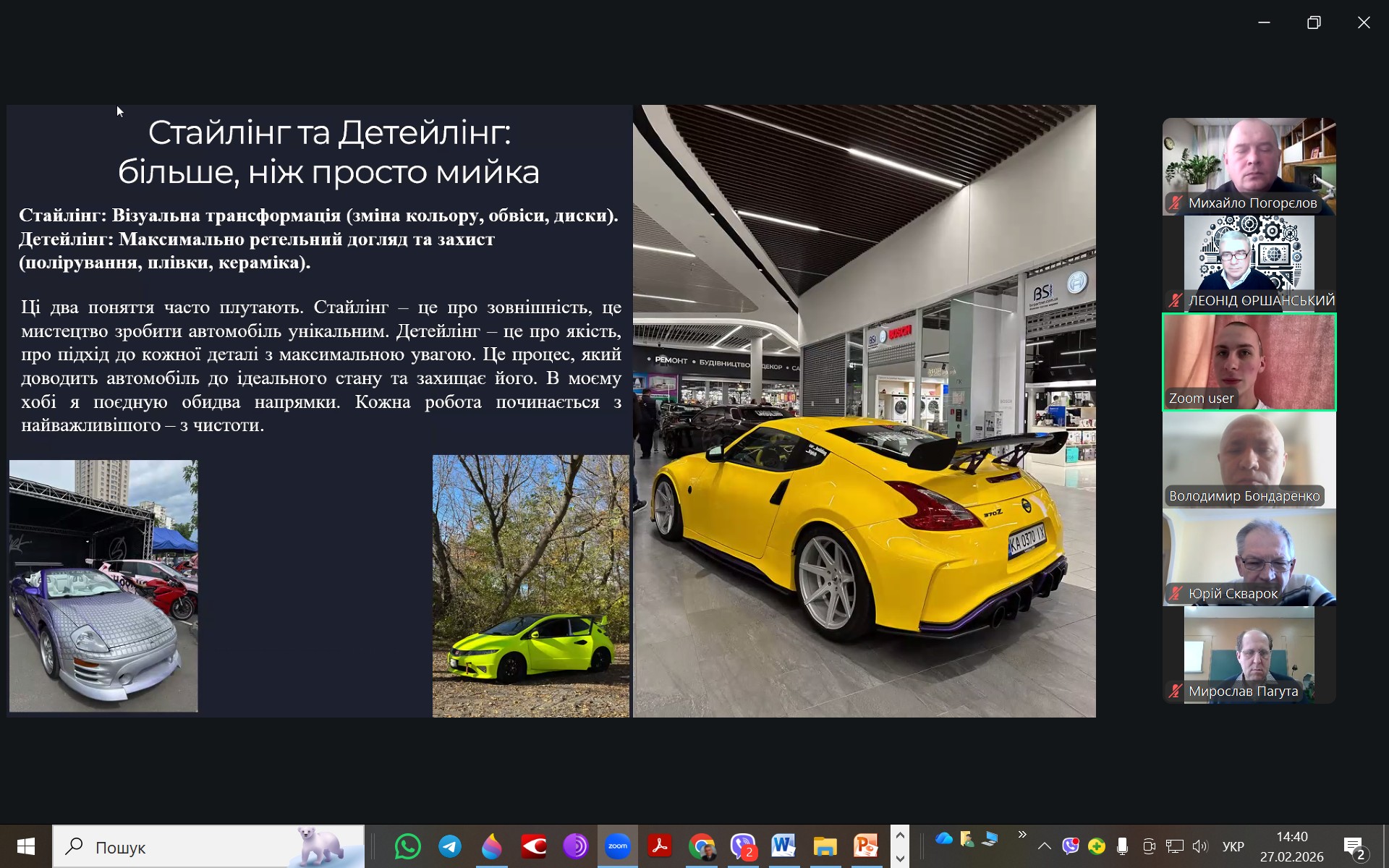Switch to Microsoft Word in the taskbar
Image resolution: width=1389 pixels, height=868 pixels.
783,846
